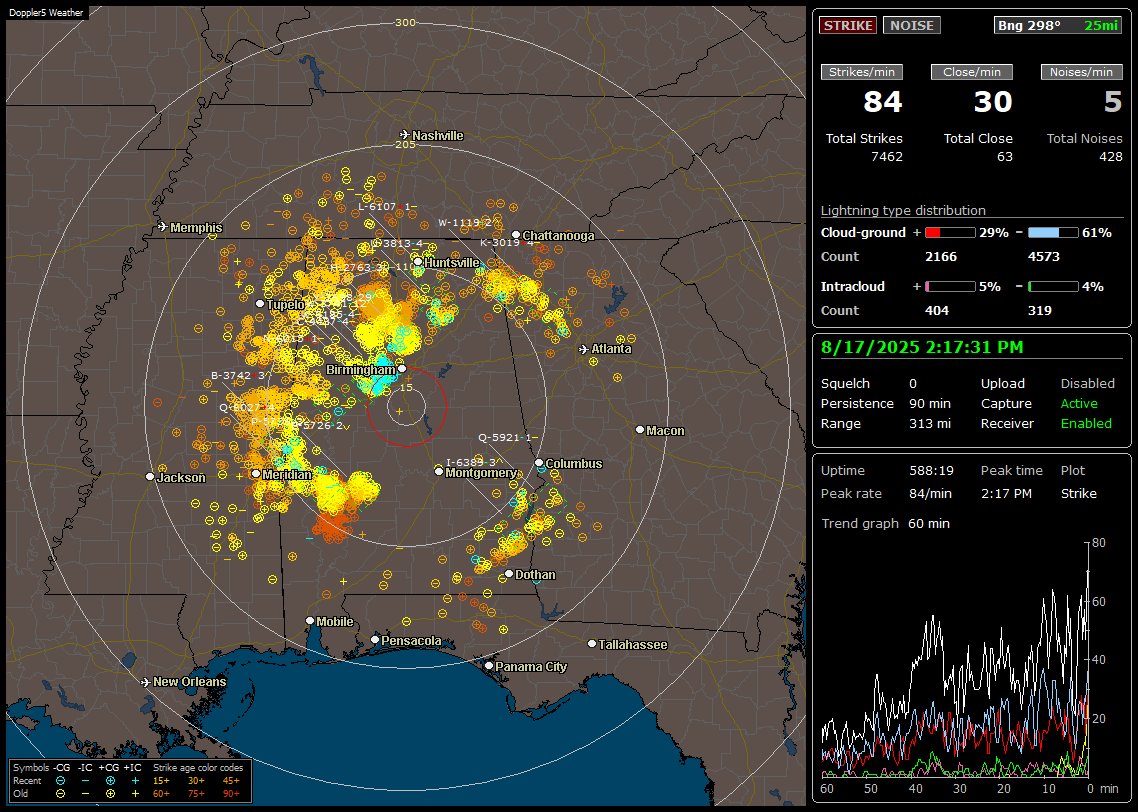
Task: Click the Old -CG yellow legend symbol
Action: coord(60,794)
